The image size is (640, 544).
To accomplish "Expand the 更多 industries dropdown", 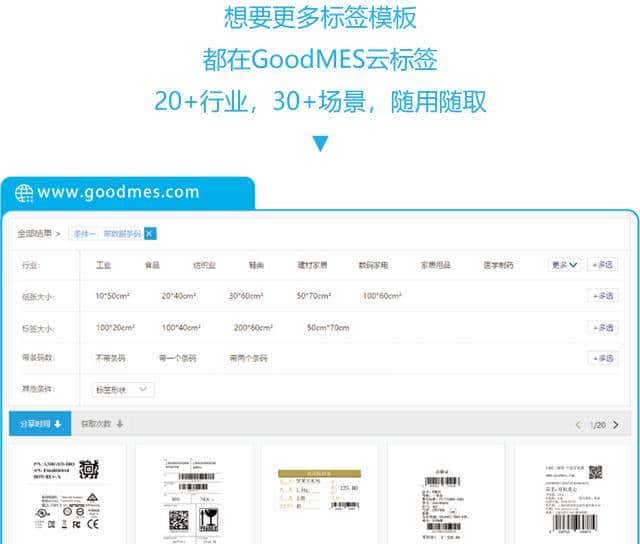I will coord(564,265).
